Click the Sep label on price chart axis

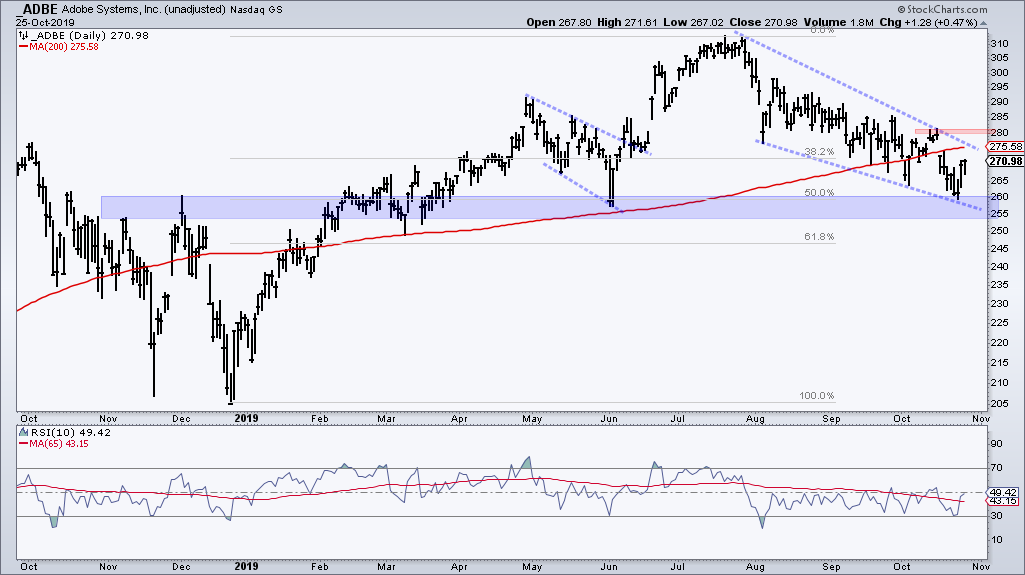831,418
